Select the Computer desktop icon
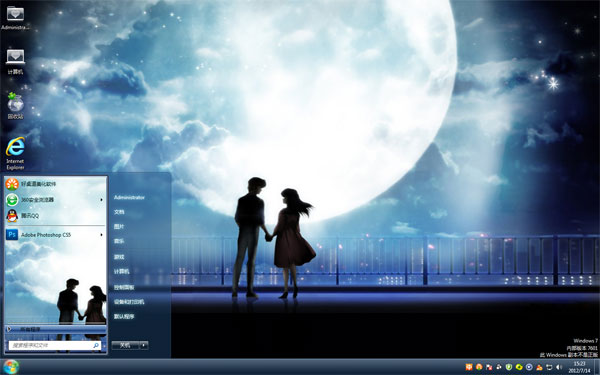The image size is (600, 375). (15, 61)
